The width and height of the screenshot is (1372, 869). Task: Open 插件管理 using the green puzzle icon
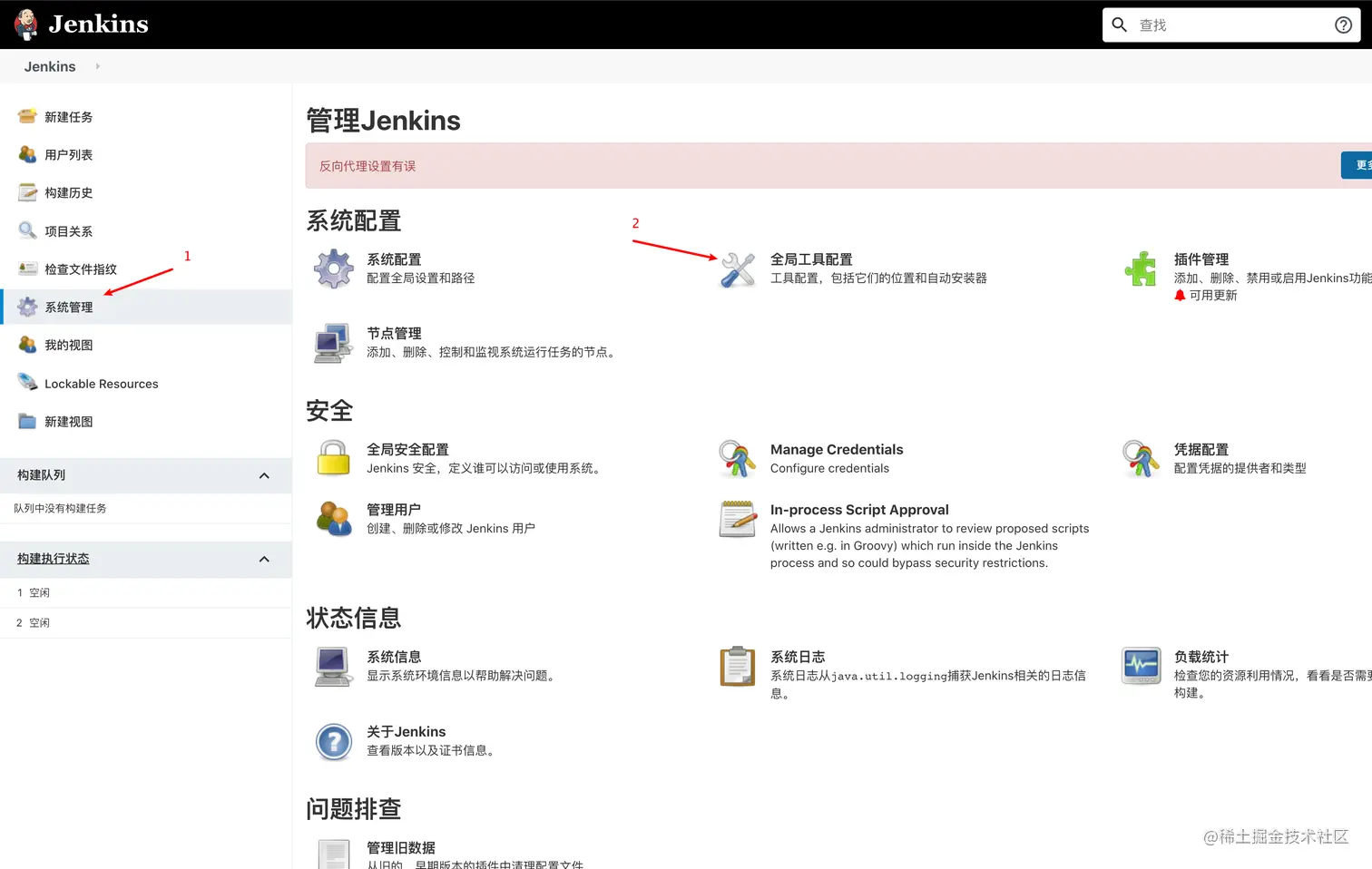click(x=1141, y=269)
